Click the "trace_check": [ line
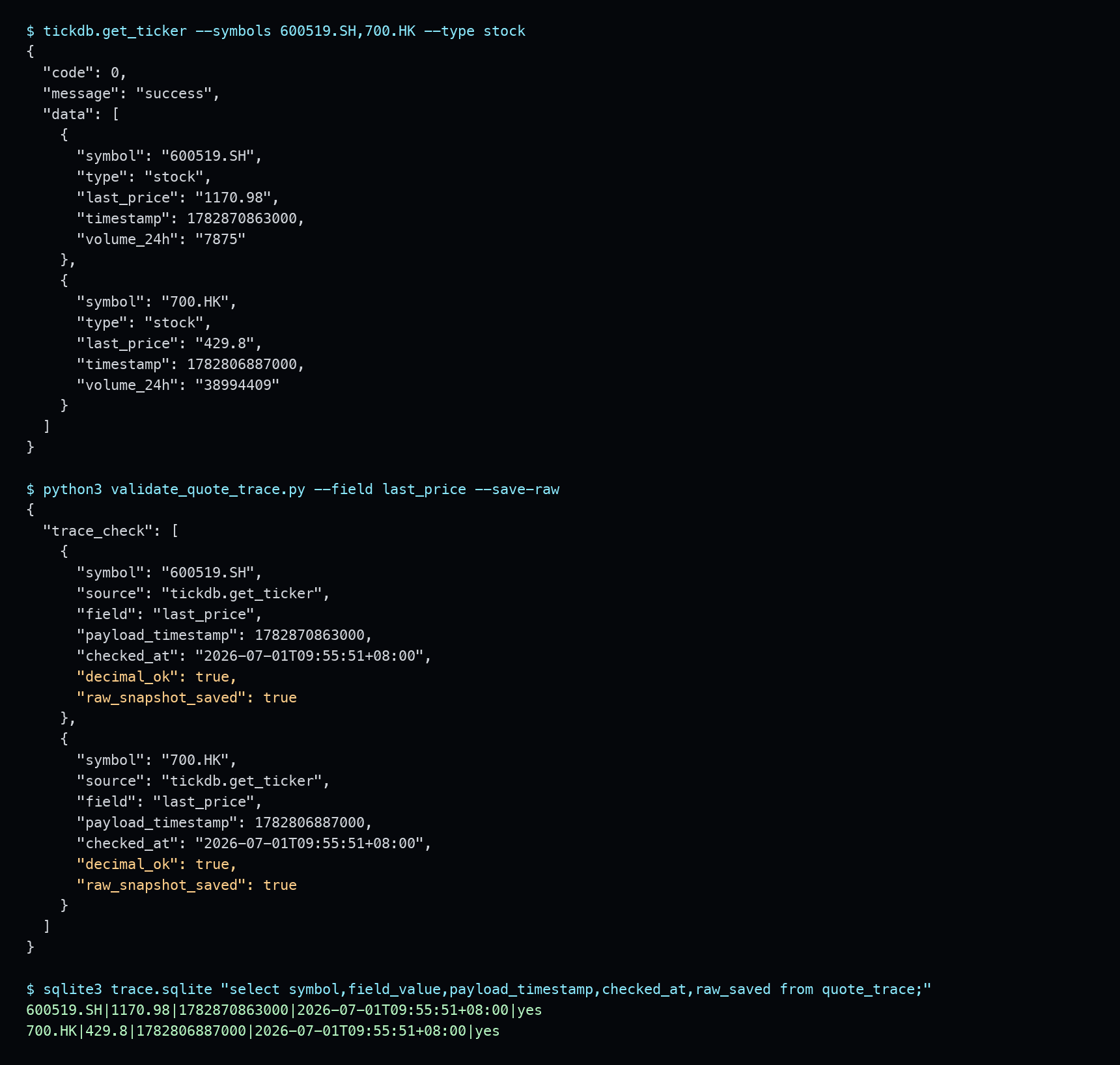The height and width of the screenshot is (1065, 1120). [x=111, y=531]
